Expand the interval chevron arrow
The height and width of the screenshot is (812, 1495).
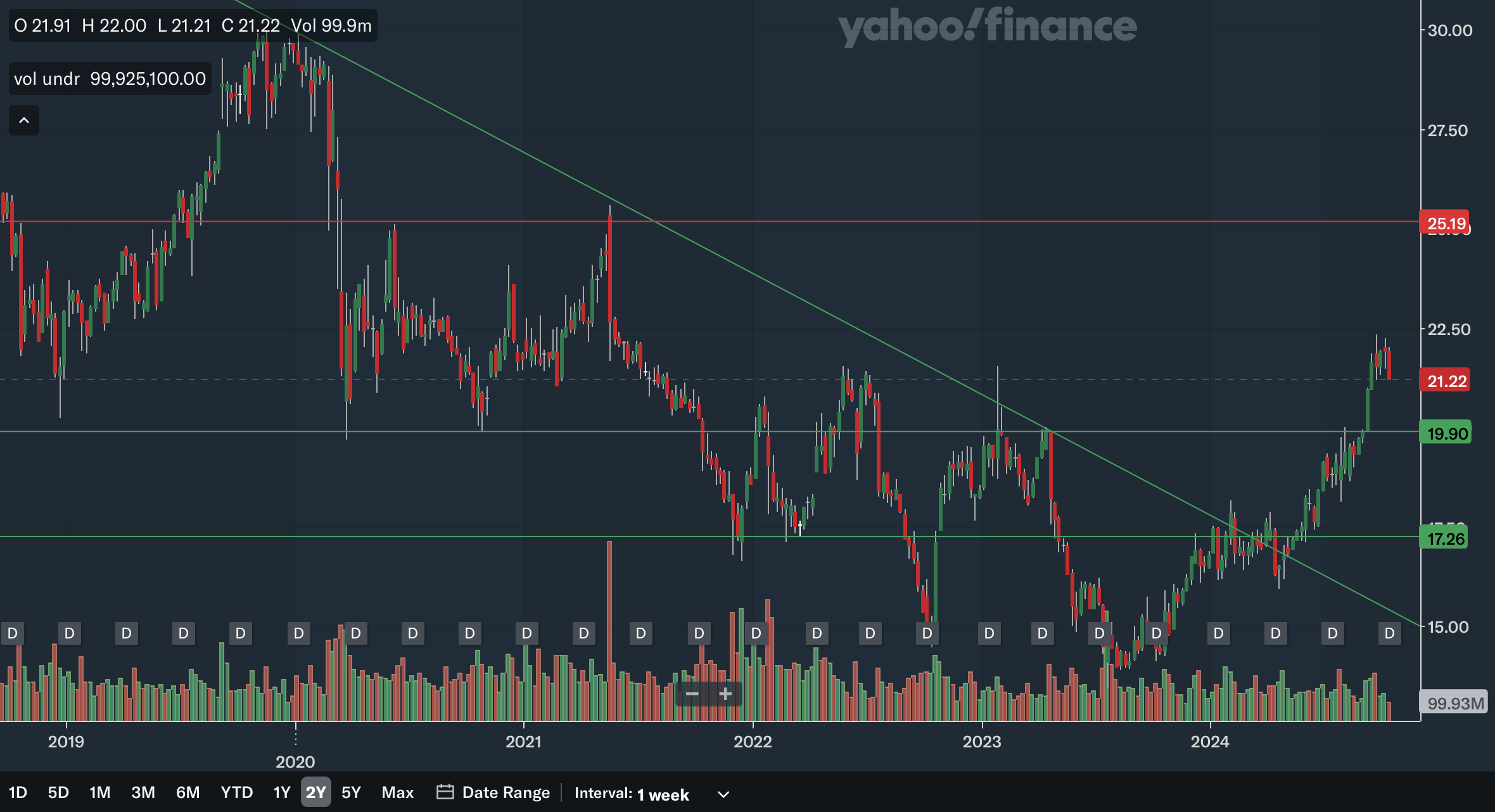pyautogui.click(x=723, y=794)
